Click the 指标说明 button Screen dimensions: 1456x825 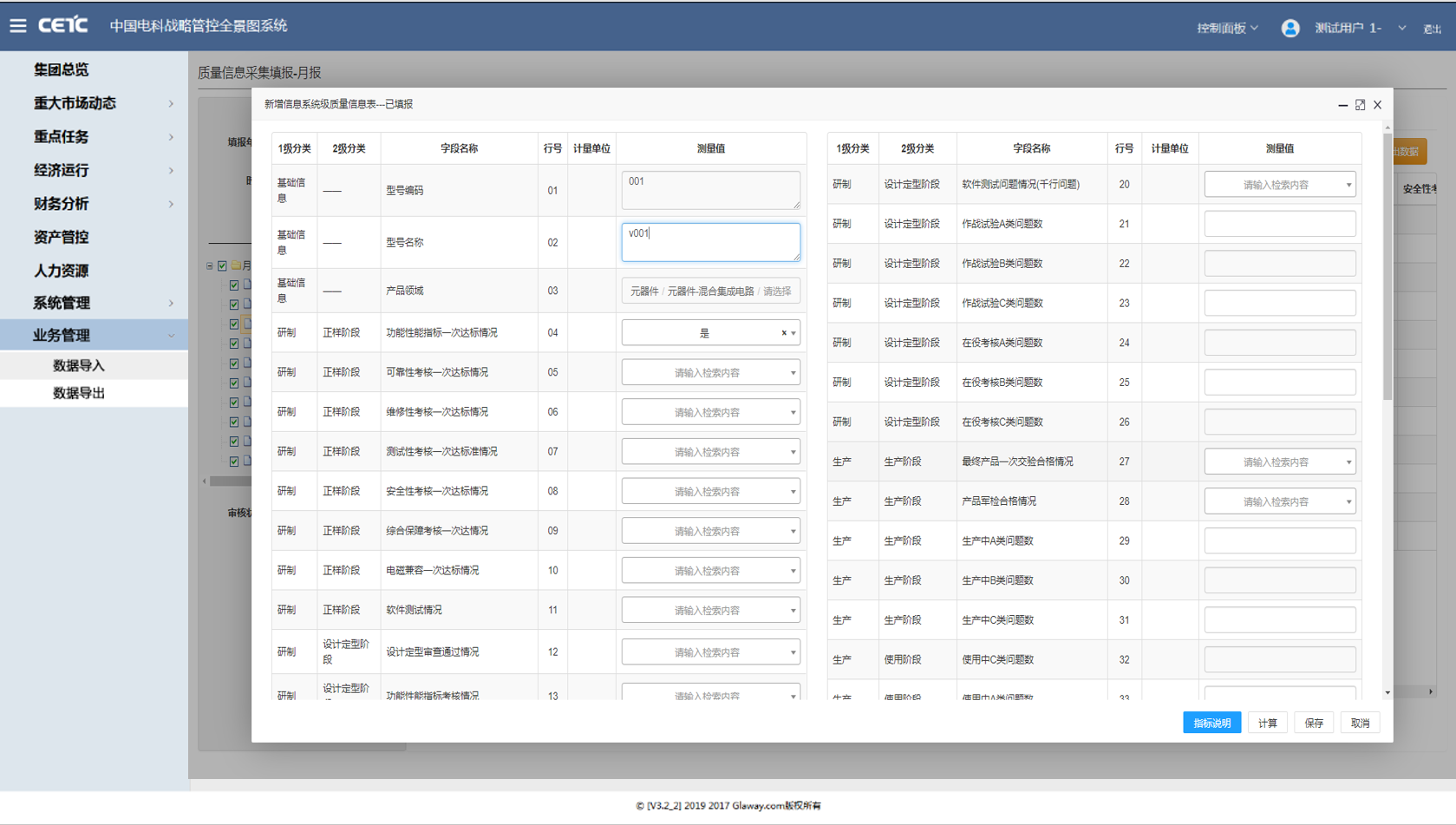[x=1211, y=723]
